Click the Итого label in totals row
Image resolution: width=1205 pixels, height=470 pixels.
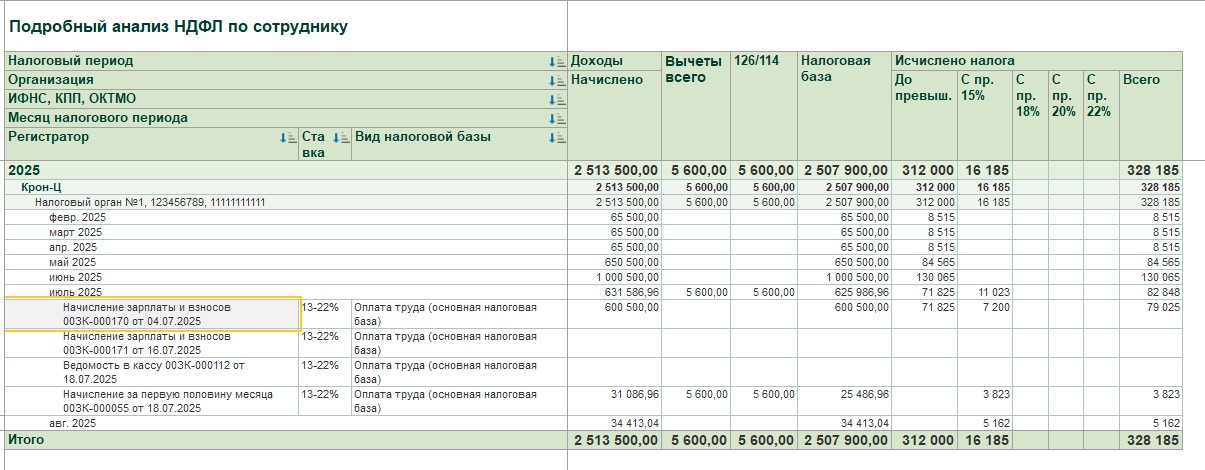tap(26, 440)
